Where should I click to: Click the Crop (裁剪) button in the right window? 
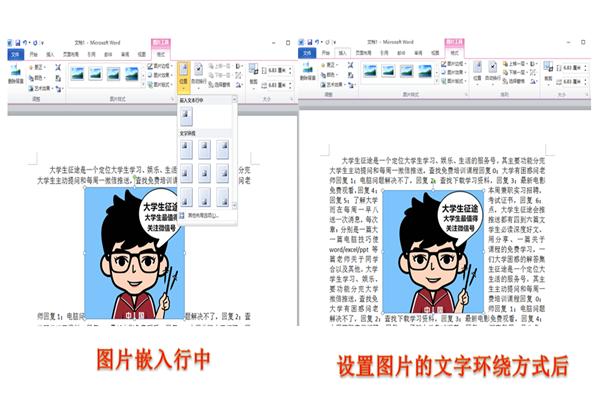(548, 72)
